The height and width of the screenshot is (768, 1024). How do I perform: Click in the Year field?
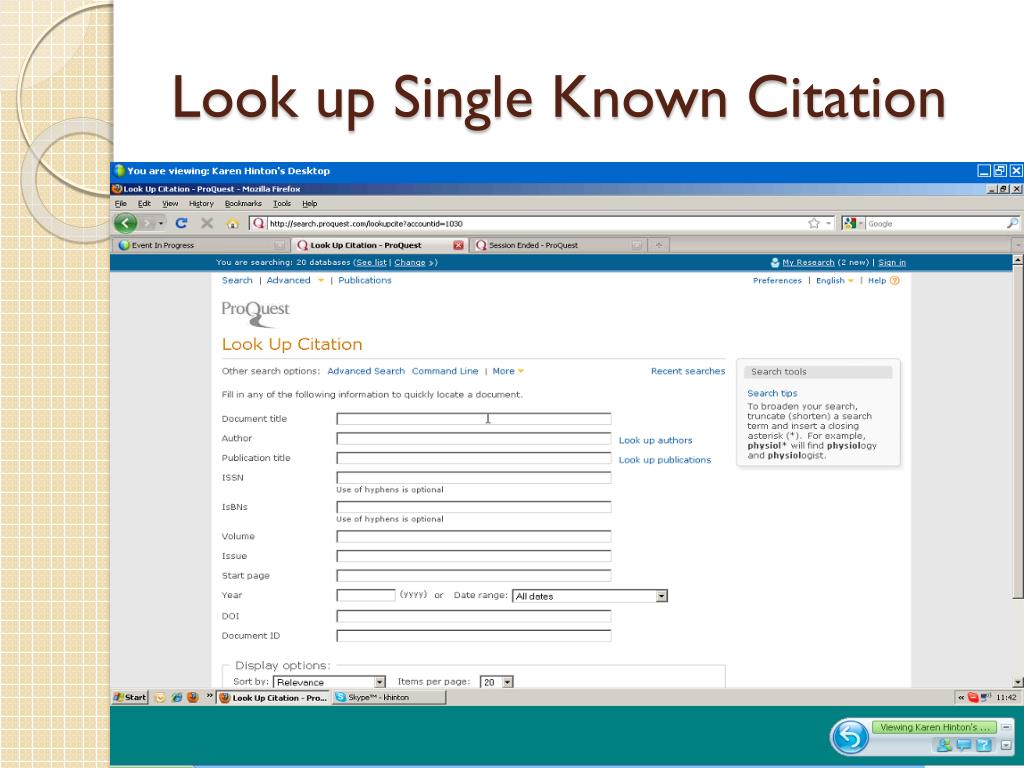(x=366, y=595)
